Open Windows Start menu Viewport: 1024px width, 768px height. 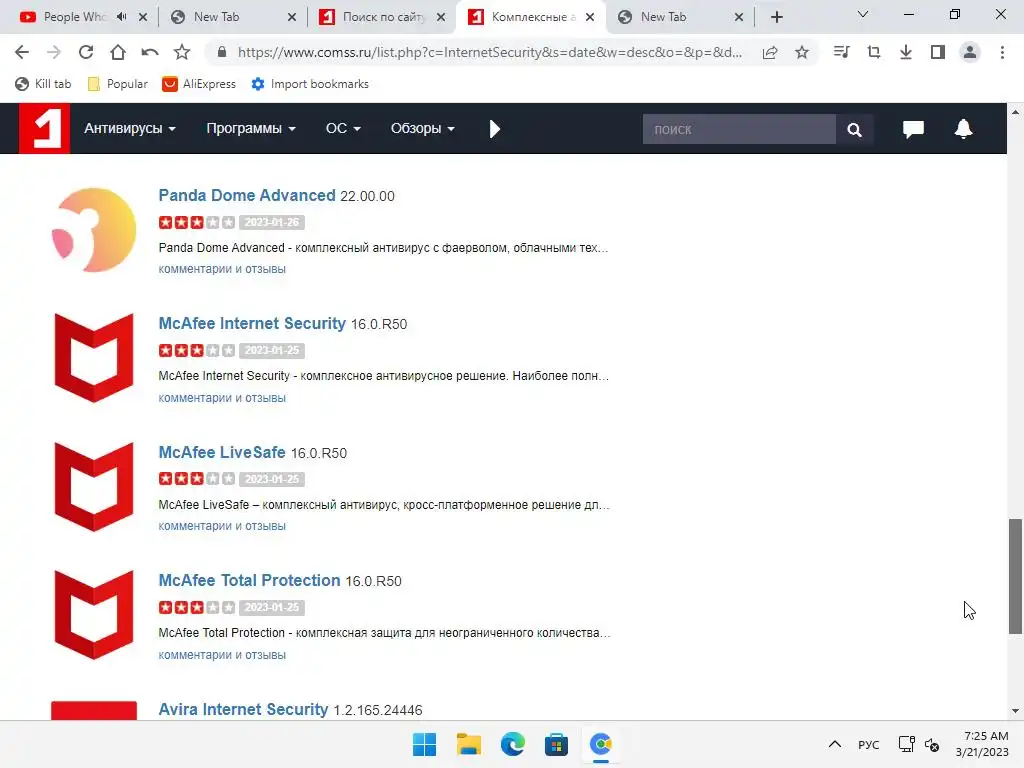click(x=424, y=744)
